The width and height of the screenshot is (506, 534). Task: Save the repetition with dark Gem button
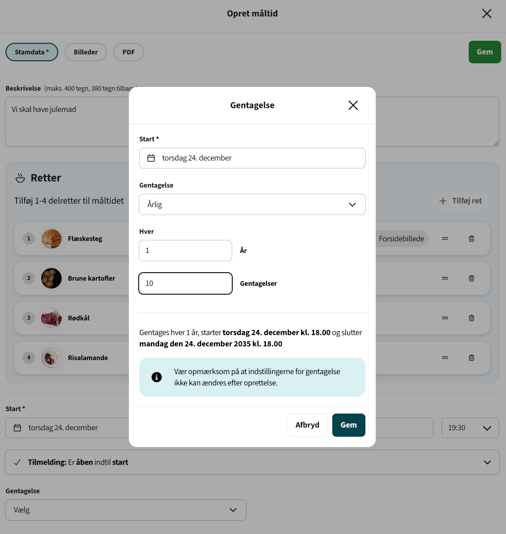pos(349,425)
